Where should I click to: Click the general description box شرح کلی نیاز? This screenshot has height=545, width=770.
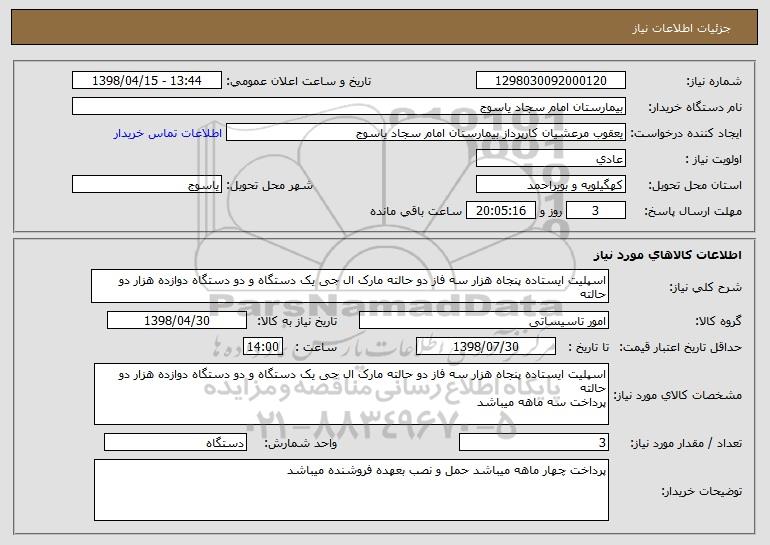pos(350,286)
